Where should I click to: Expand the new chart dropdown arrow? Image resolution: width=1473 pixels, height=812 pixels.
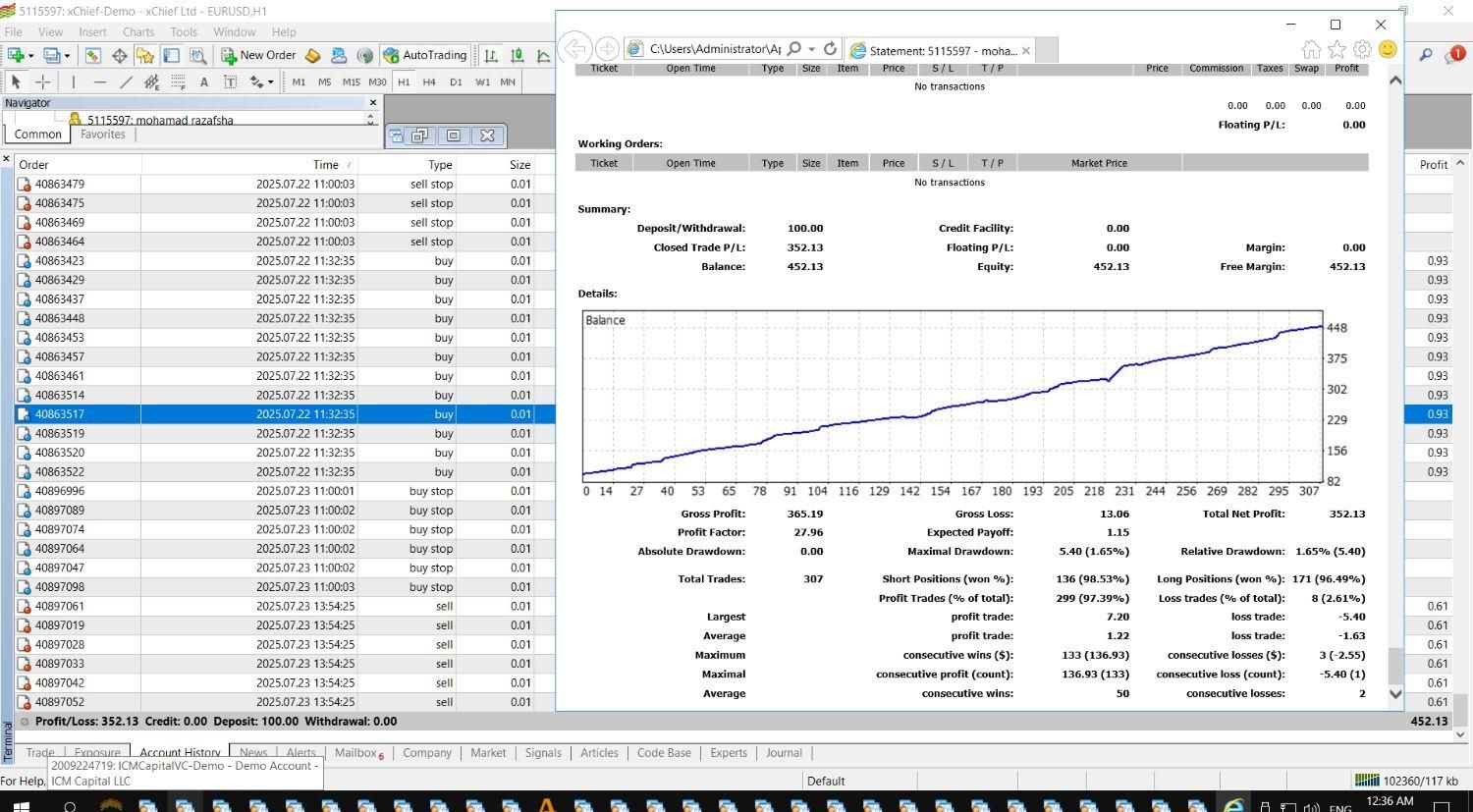(x=32, y=56)
